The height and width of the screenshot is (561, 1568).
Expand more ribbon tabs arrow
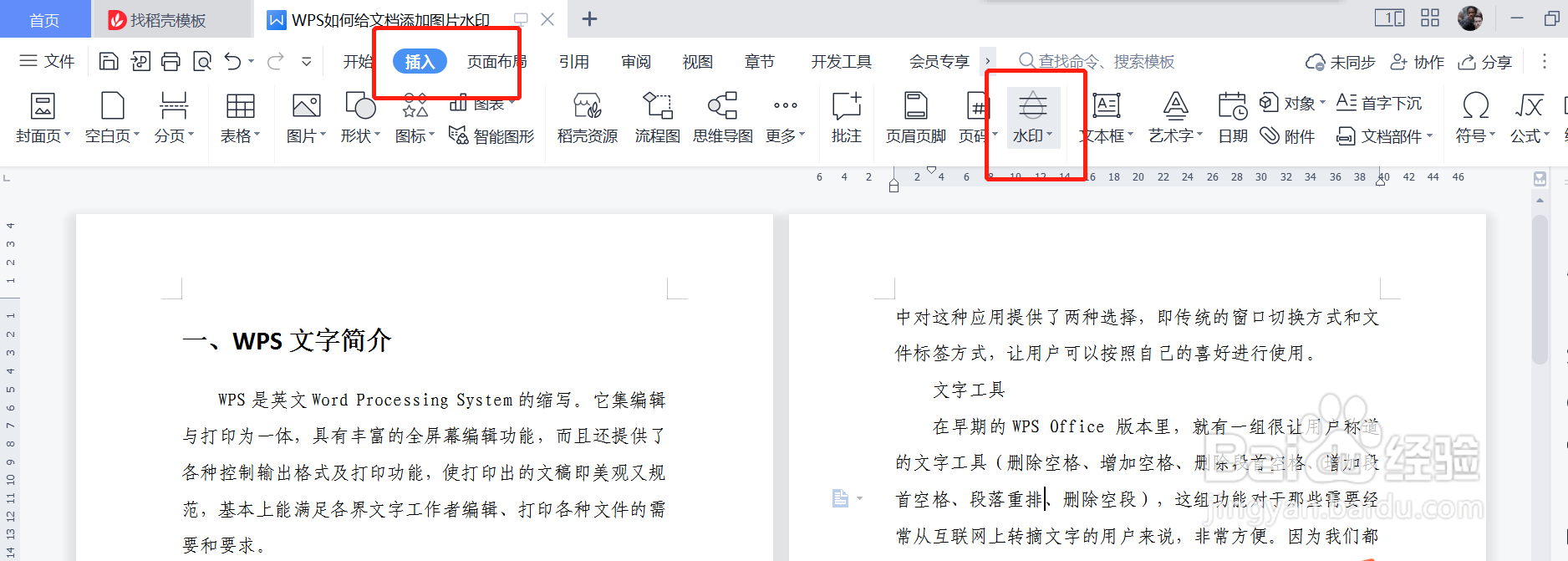pos(988,61)
